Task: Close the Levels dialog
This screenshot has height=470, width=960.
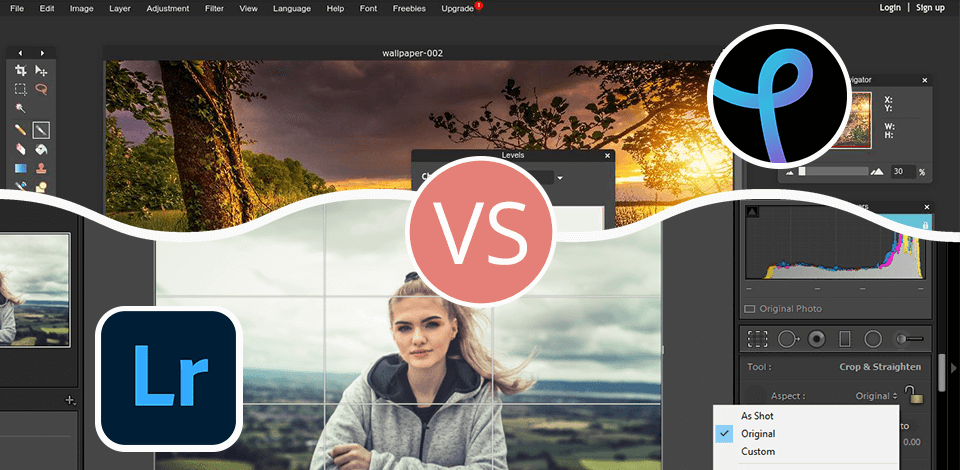Action: [607, 155]
